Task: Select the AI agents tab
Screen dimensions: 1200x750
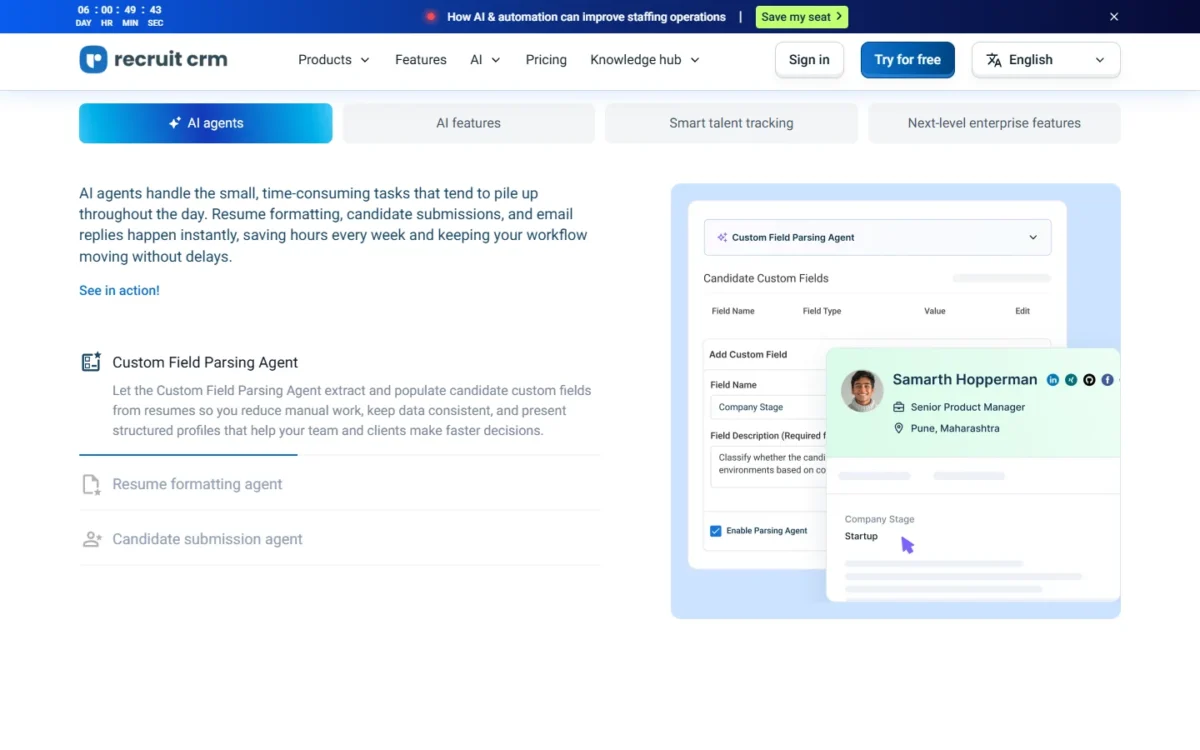Action: (x=206, y=123)
